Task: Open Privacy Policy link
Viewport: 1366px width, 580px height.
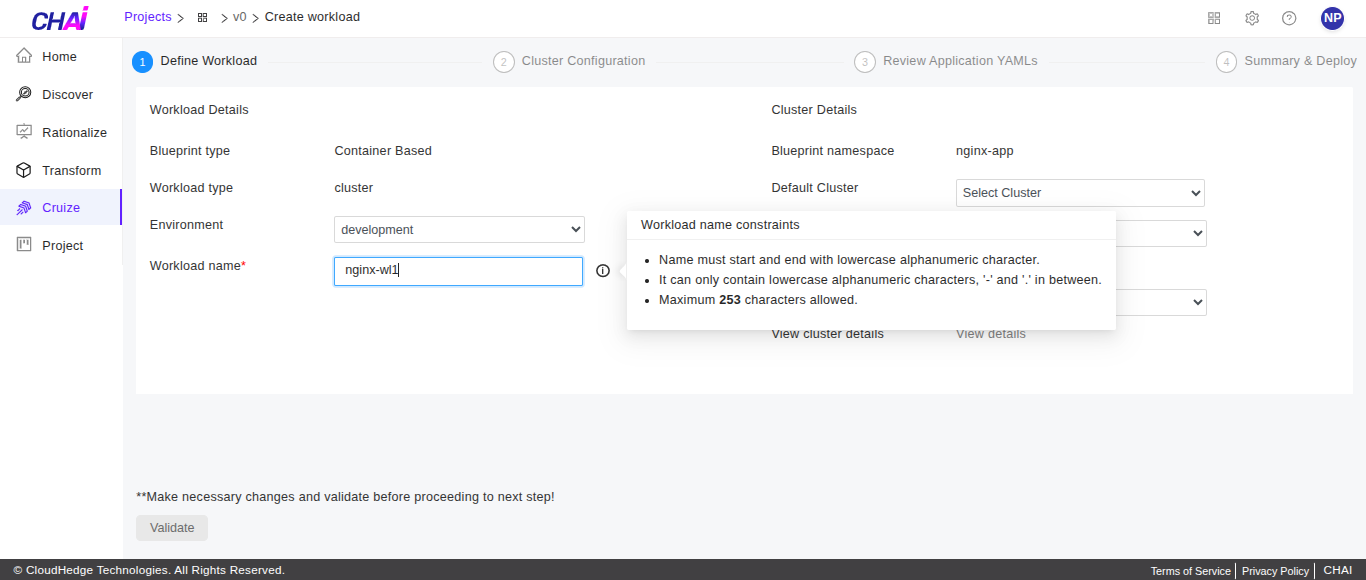Action: click(1275, 571)
